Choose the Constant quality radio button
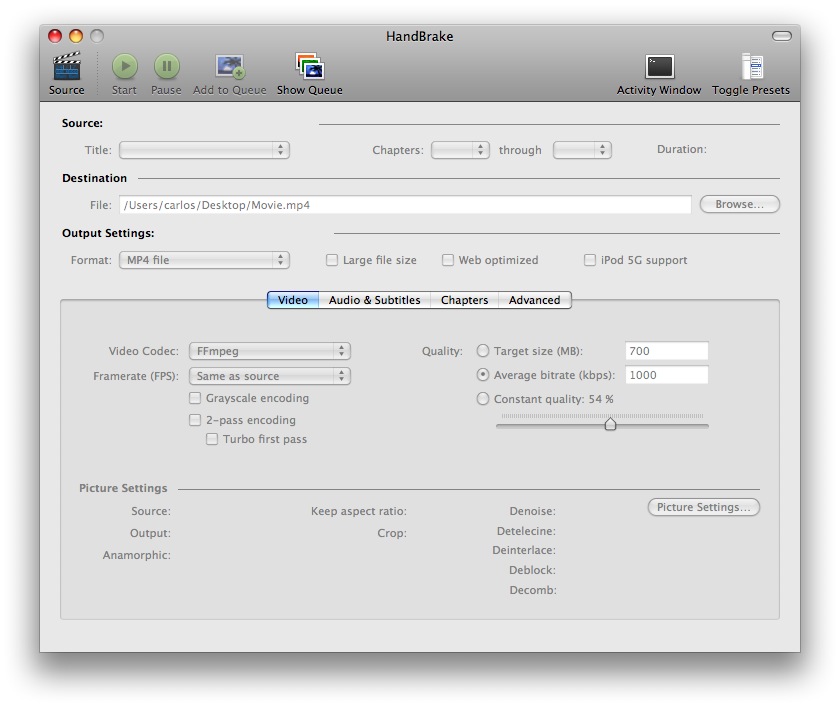This screenshot has height=707, width=840. tap(483, 399)
